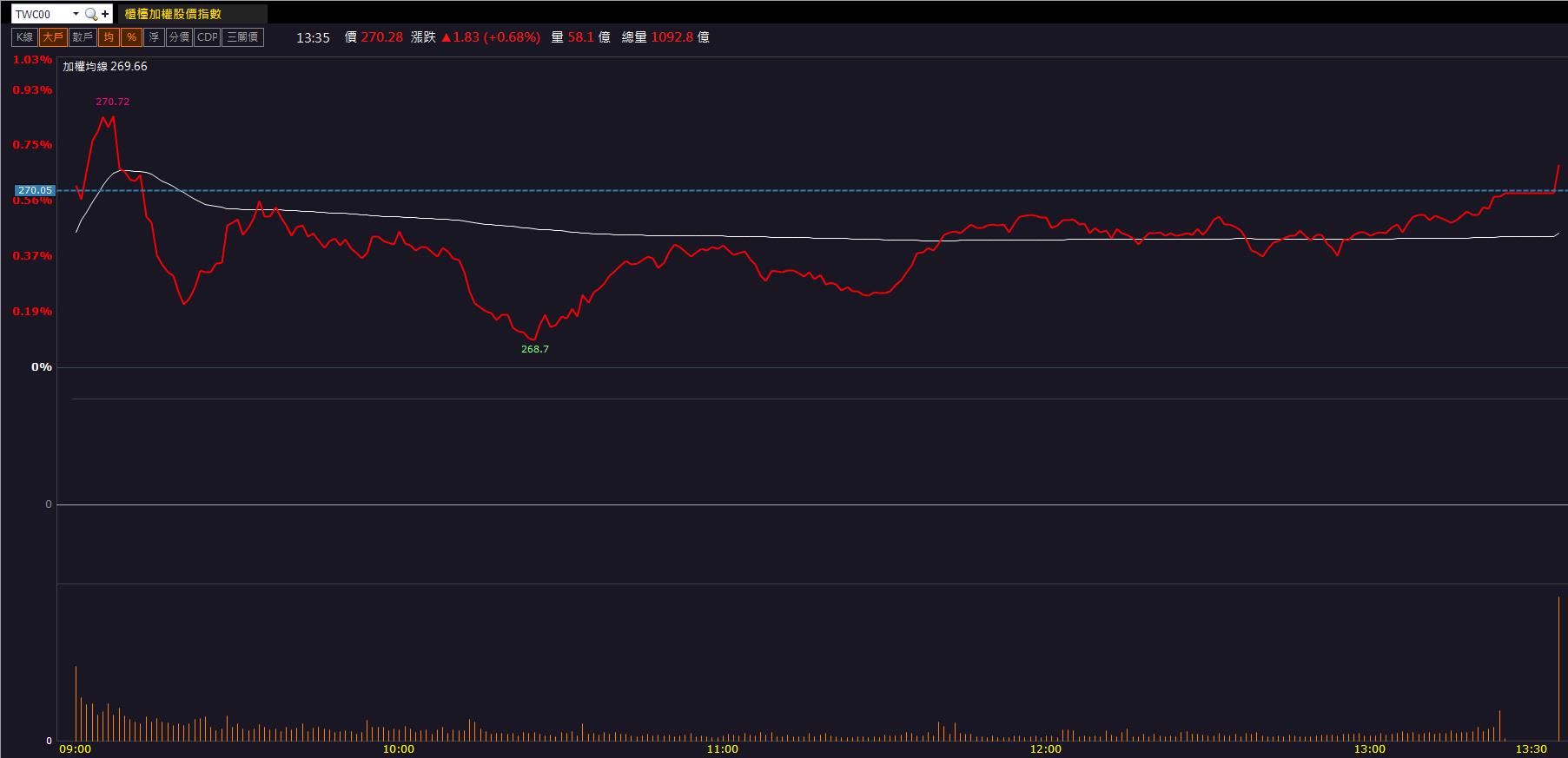Toggle the 大戶 indicator button off
This screenshot has width=1568, height=758.
[53, 37]
